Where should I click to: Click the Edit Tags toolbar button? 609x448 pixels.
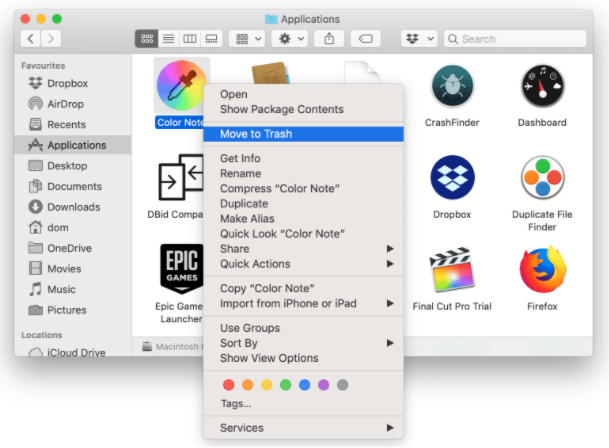365,38
